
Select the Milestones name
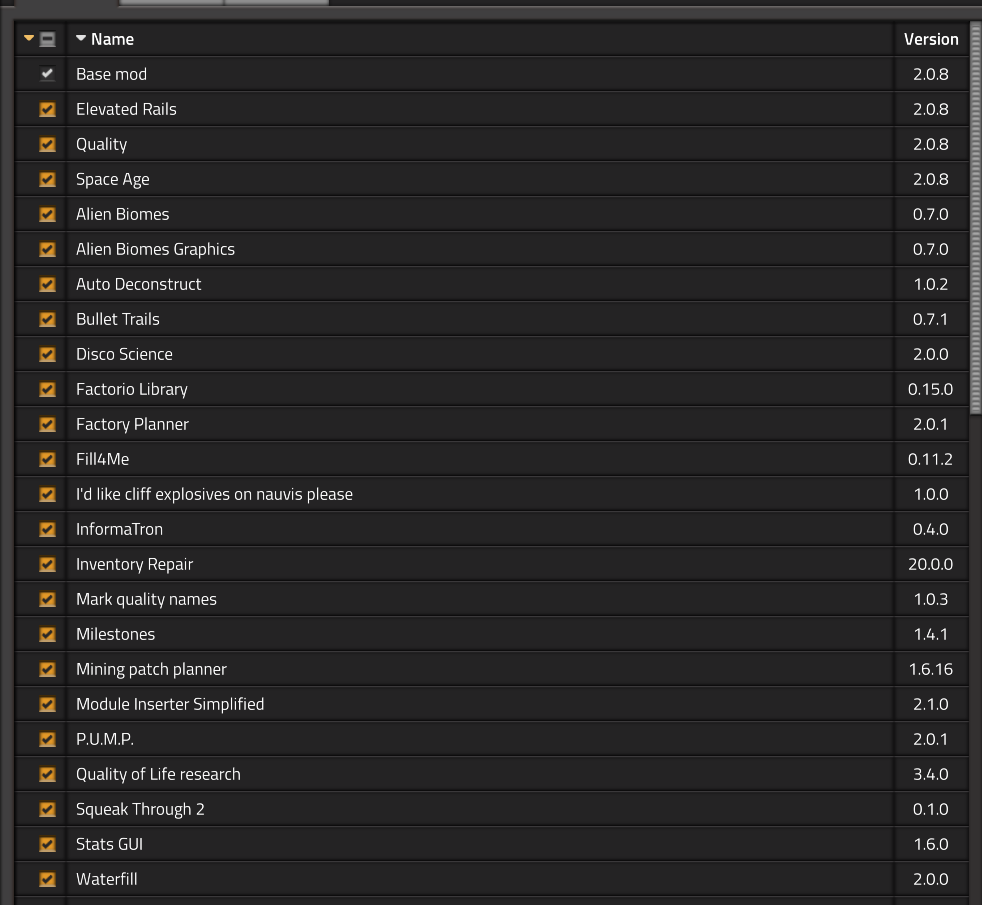pyautogui.click(x=115, y=634)
